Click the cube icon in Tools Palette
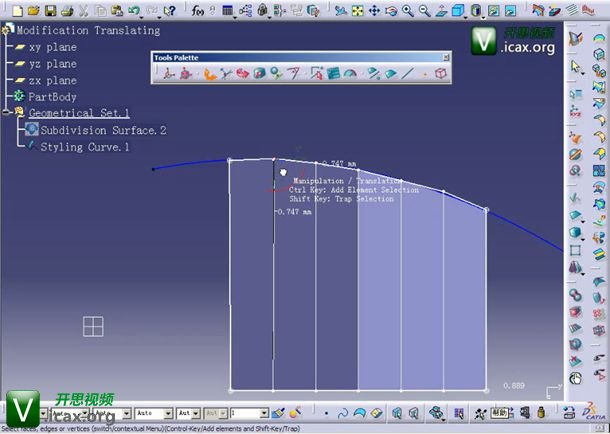The height and width of the screenshot is (434, 610). click(x=440, y=73)
